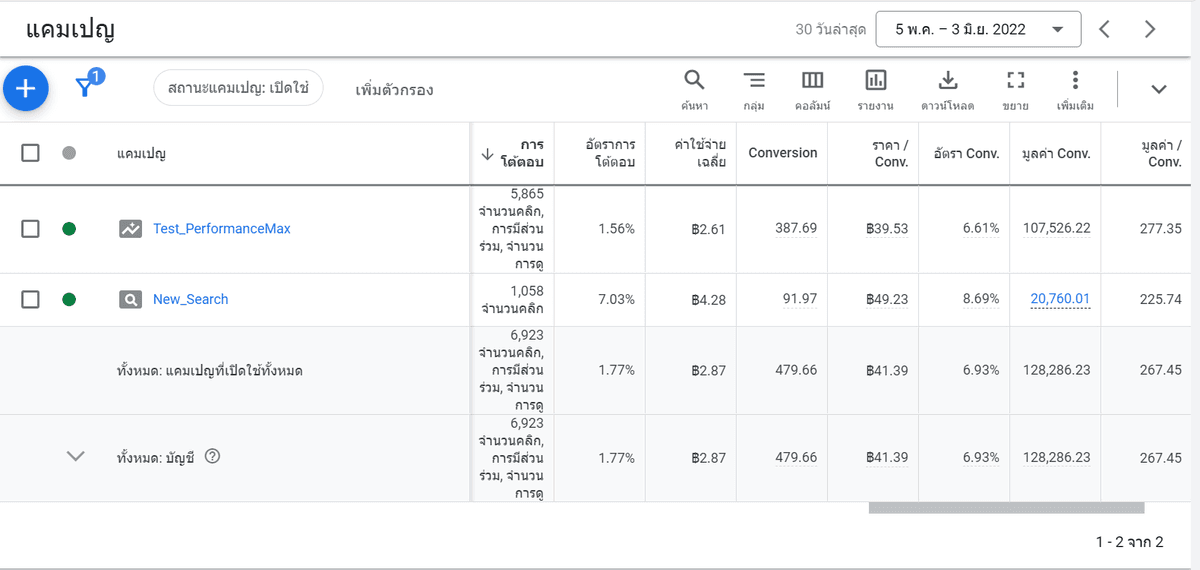The height and width of the screenshot is (570, 1200).
Task: Open the Test_PerformanceMax campaign link
Action: (222, 229)
